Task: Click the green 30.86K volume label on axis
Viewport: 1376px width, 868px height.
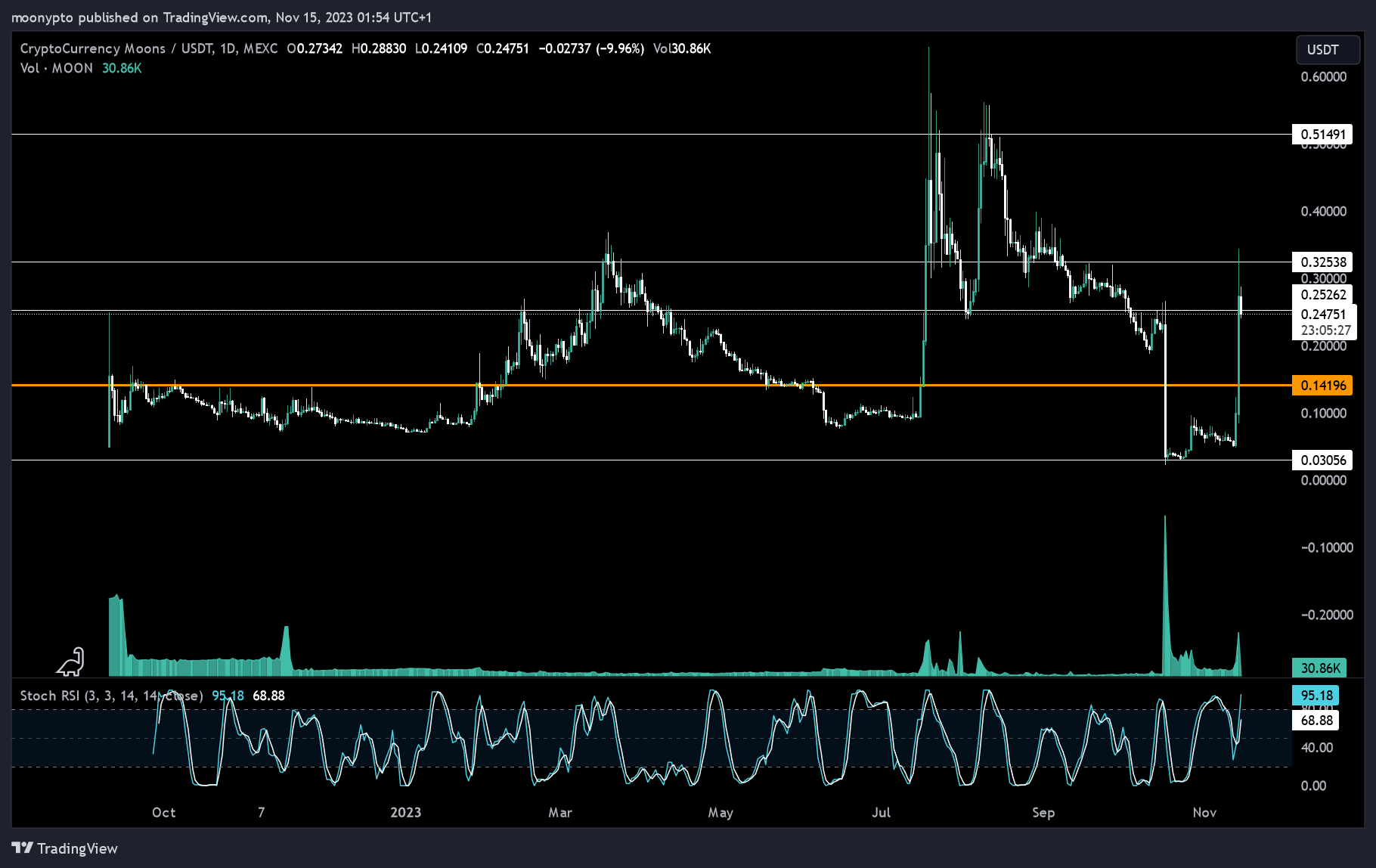Action: (x=1320, y=668)
